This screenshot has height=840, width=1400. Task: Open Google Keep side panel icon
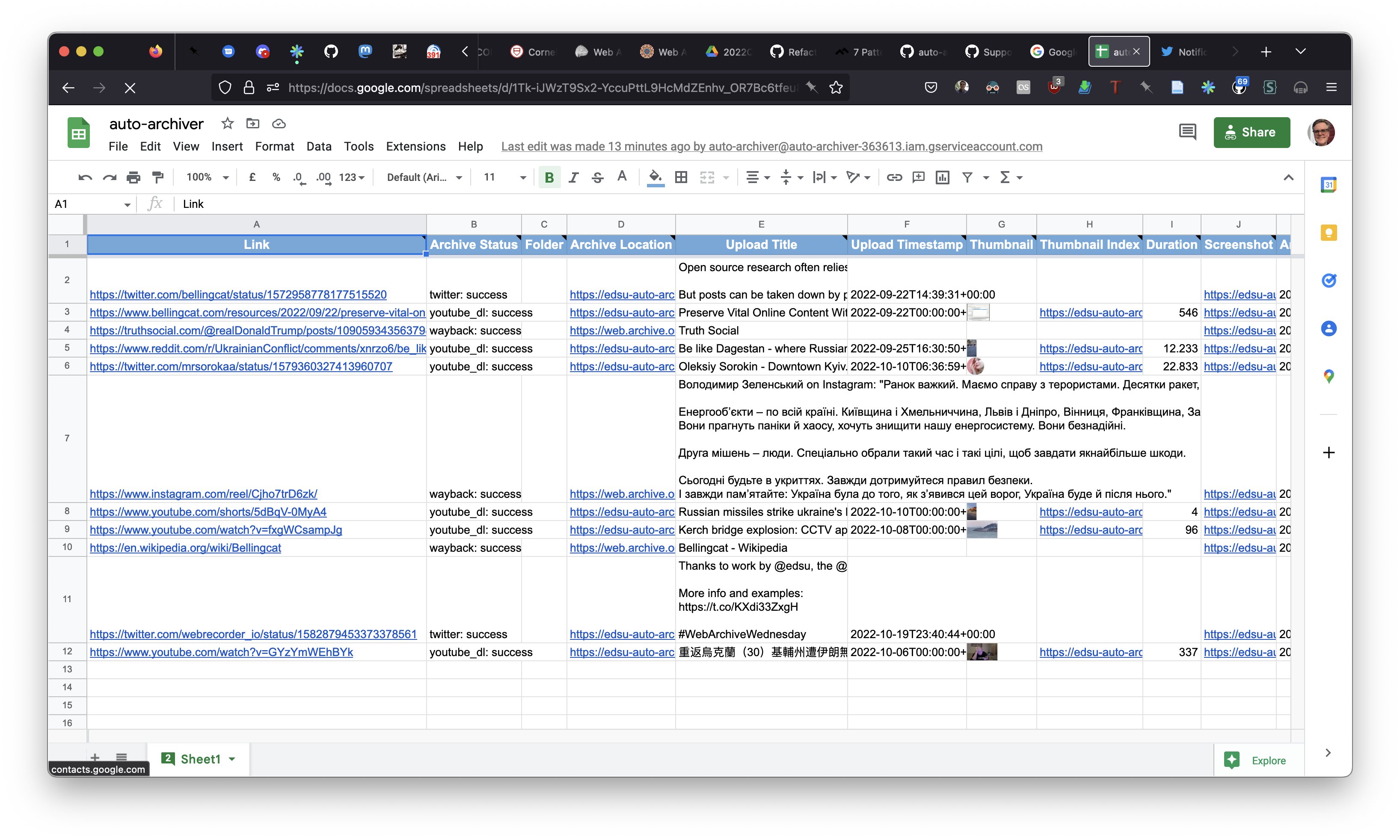coord(1328,233)
